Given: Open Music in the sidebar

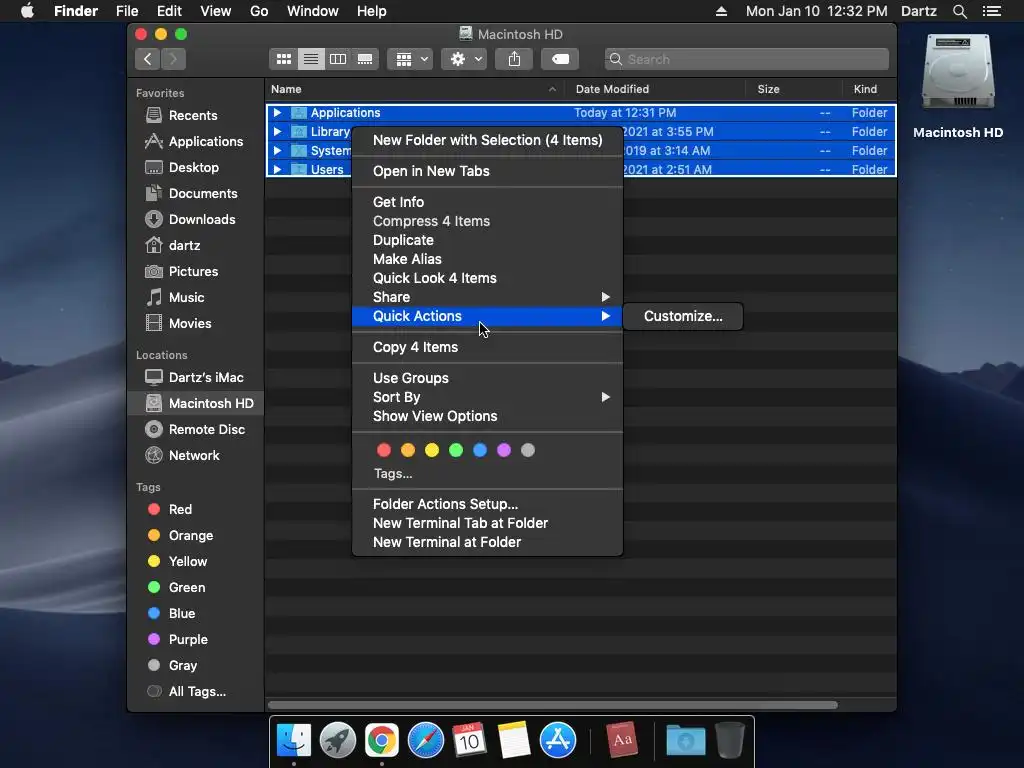Looking at the screenshot, I should pos(186,298).
